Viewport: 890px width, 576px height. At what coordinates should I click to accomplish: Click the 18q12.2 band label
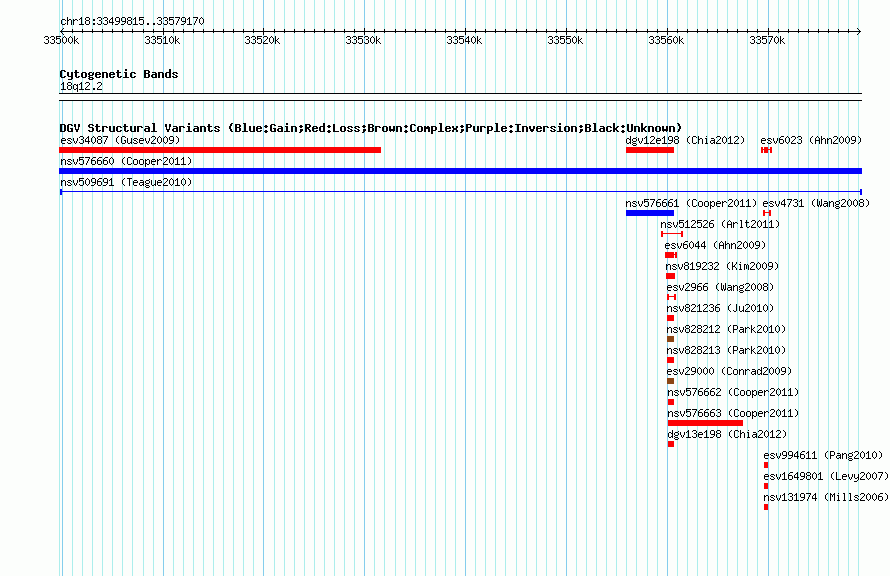81,86
